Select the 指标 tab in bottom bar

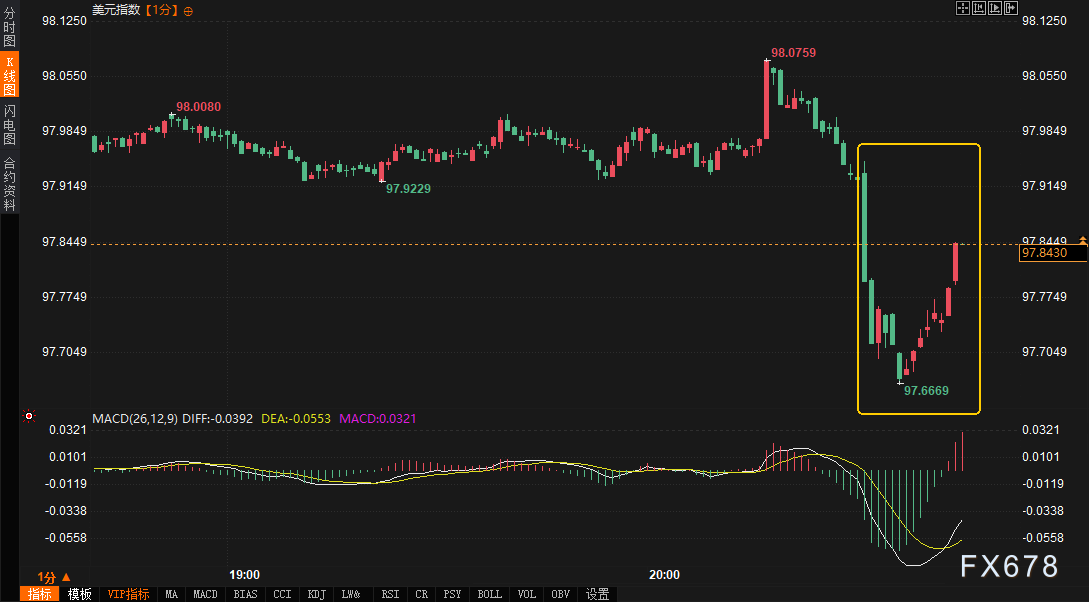click(x=40, y=594)
